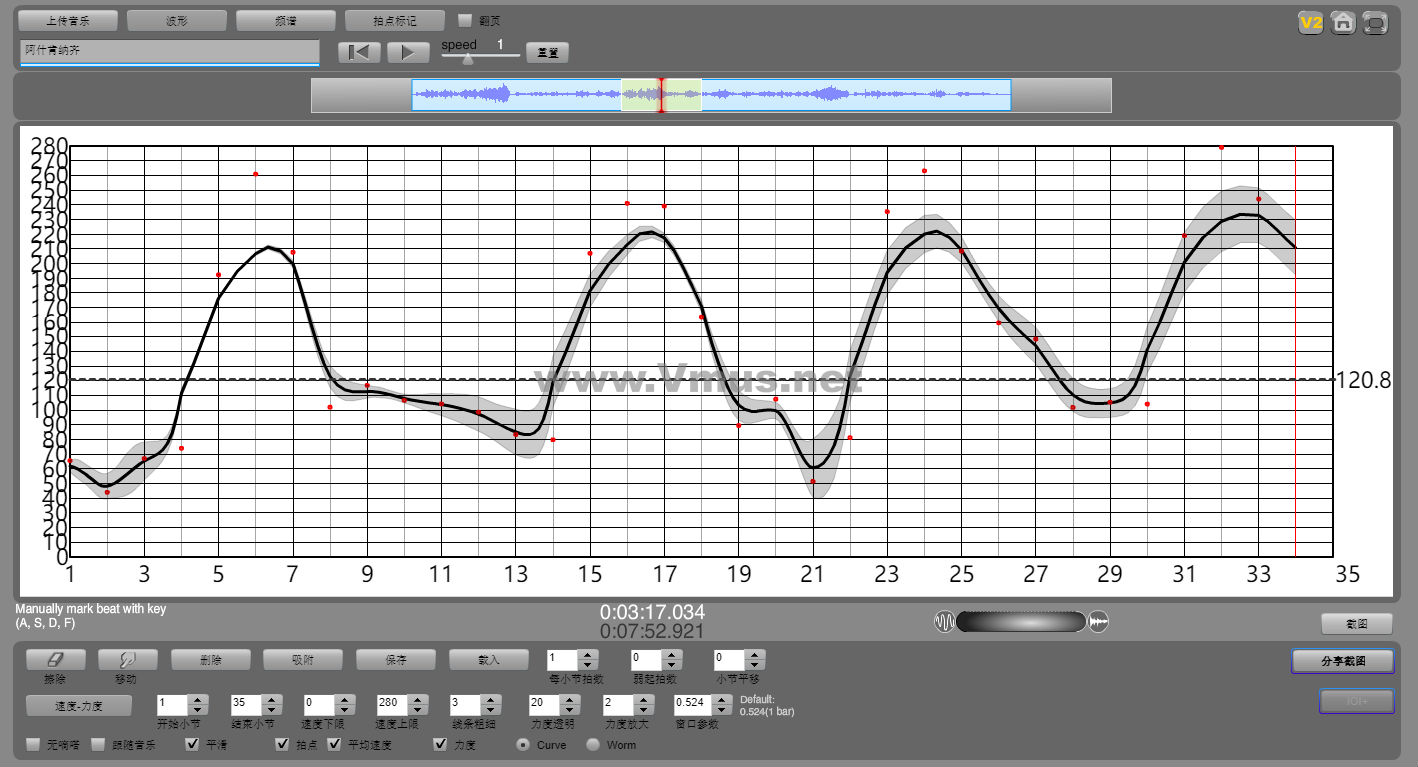Toggle fullscreen view icon
Screen dimensions: 1418x767
point(1376,22)
